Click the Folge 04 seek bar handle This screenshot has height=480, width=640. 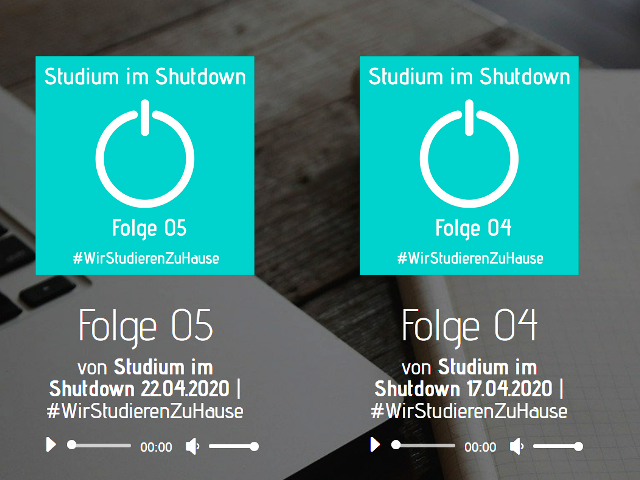(396, 445)
